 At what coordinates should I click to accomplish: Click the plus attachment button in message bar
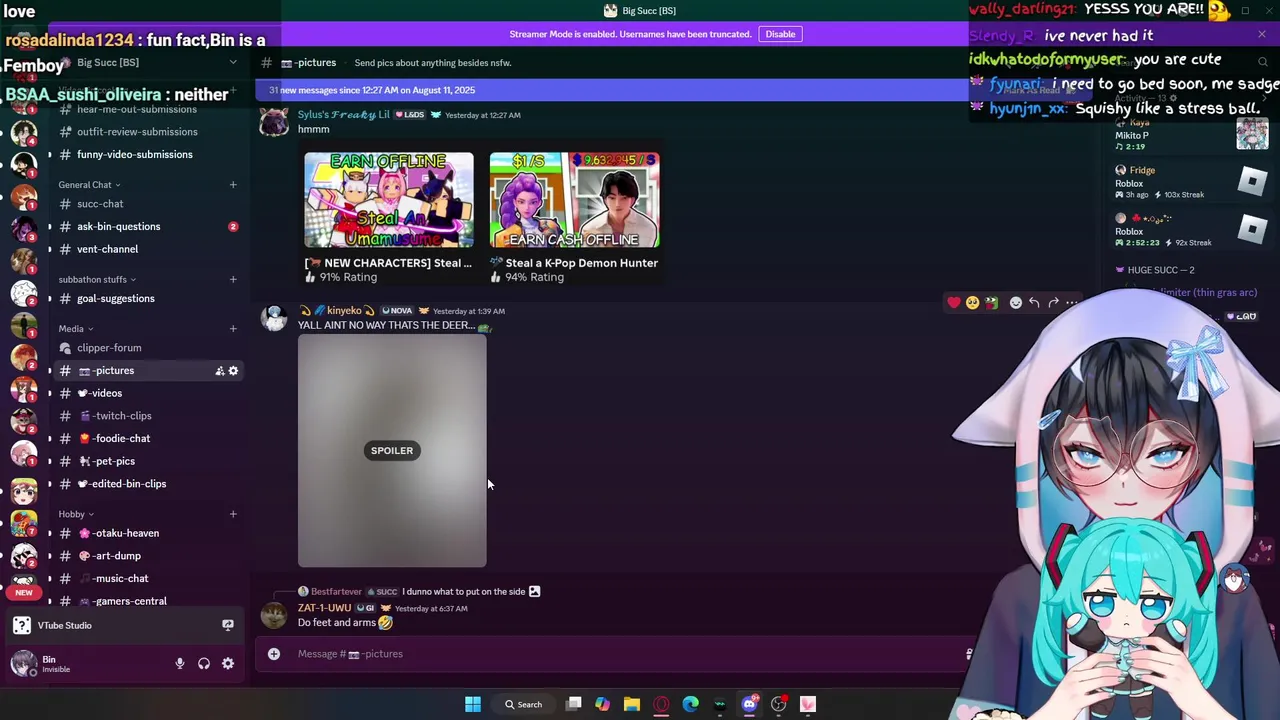274,654
